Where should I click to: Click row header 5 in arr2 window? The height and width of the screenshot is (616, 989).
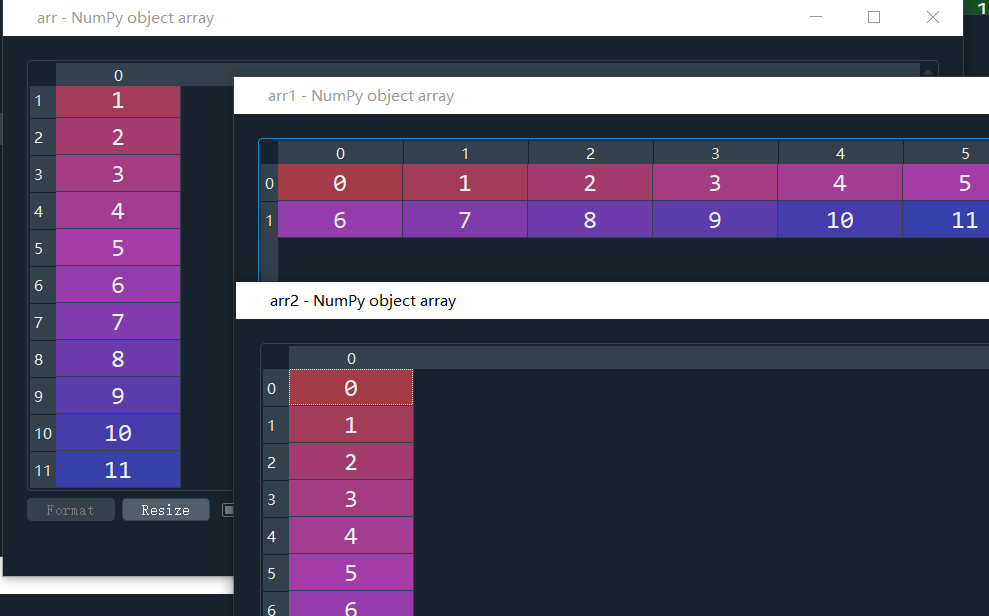(276, 573)
